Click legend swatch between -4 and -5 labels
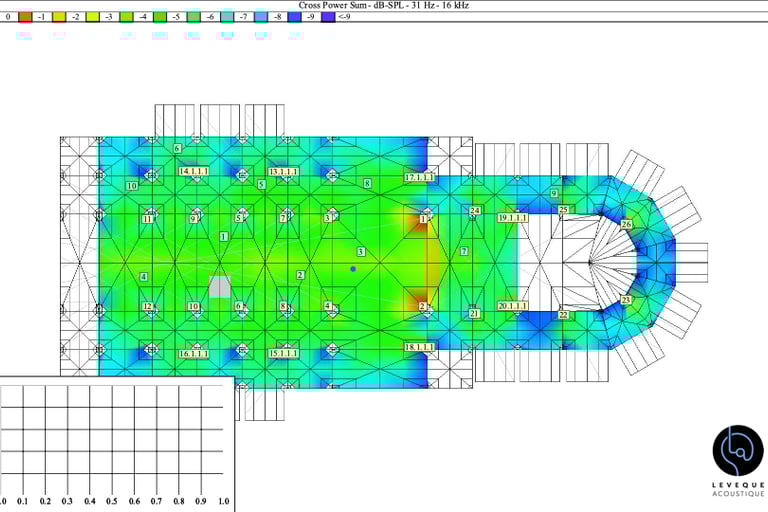 click(x=160, y=17)
